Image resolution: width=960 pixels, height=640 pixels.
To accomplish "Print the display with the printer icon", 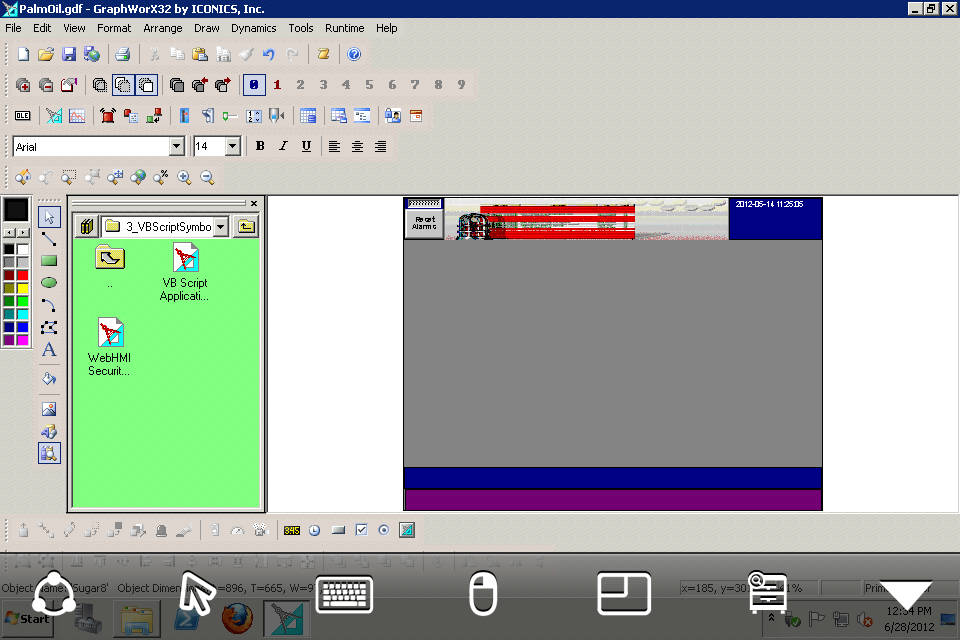I will coord(122,55).
